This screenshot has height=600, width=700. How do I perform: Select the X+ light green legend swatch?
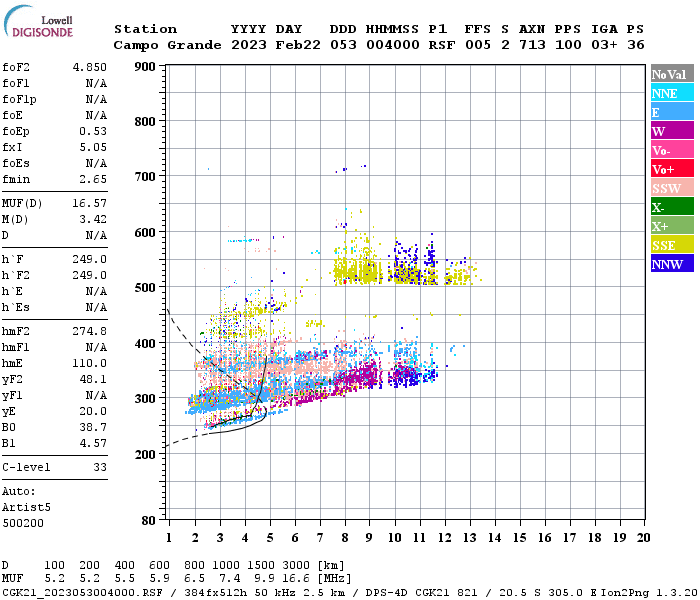click(x=672, y=226)
